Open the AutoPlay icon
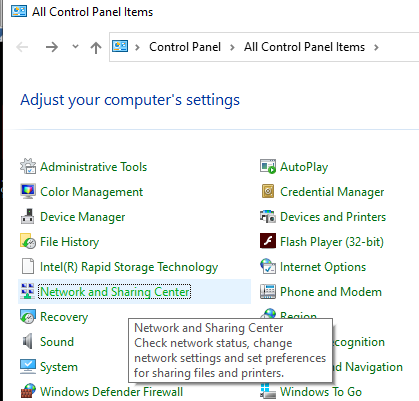The height and width of the screenshot is (401, 419). point(268,166)
